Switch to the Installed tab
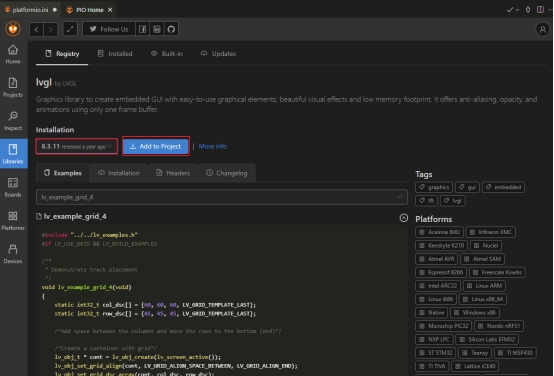Viewport: 554px width, 376px height. coord(115,54)
